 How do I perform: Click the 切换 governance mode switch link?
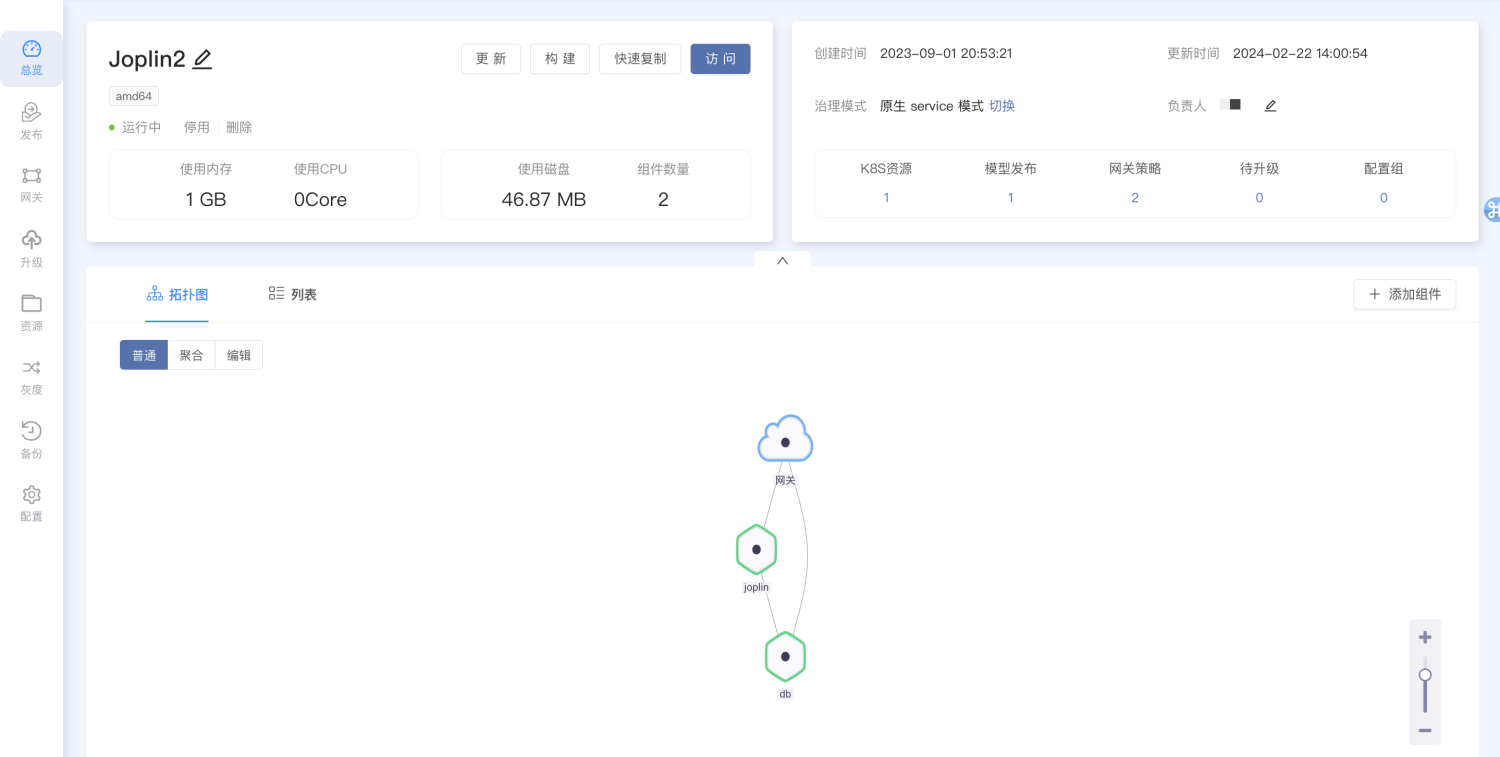tap(1002, 106)
